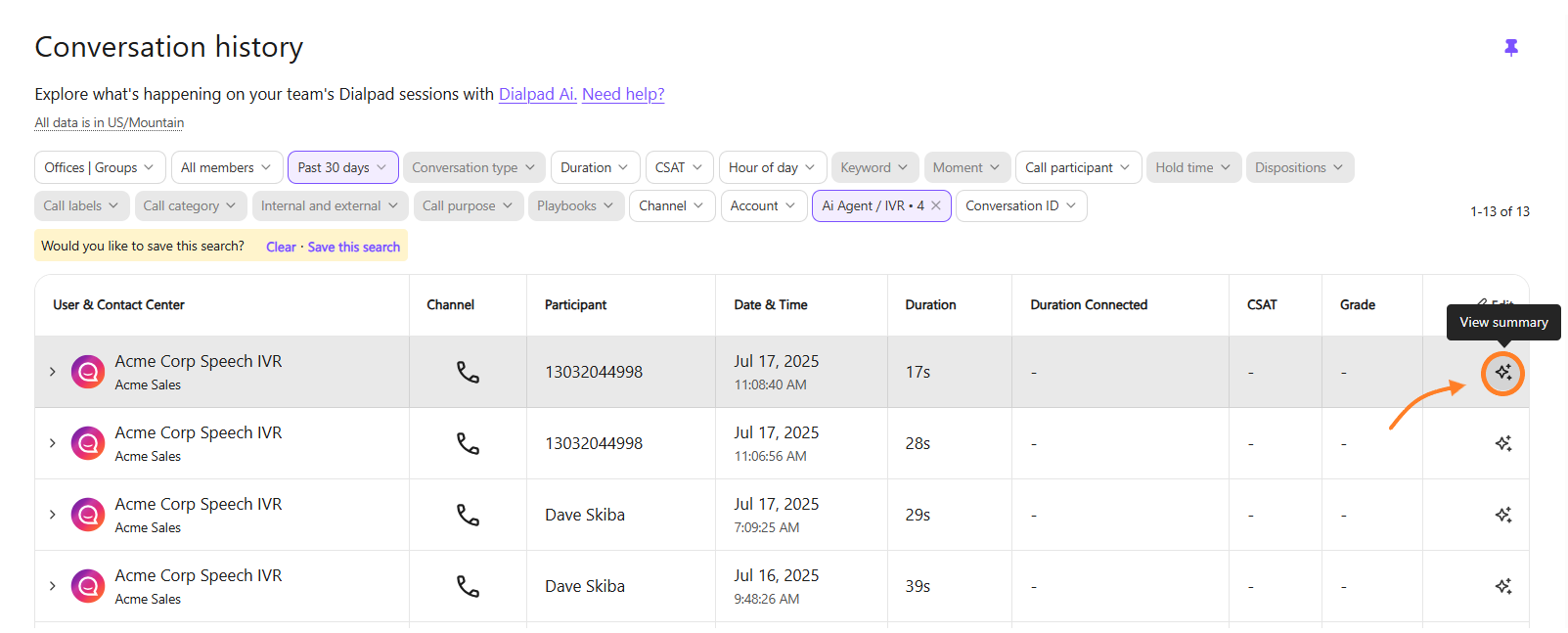Click Acme Corp avatar in 17s row
The width and height of the screenshot is (1568, 633).
[88, 372]
